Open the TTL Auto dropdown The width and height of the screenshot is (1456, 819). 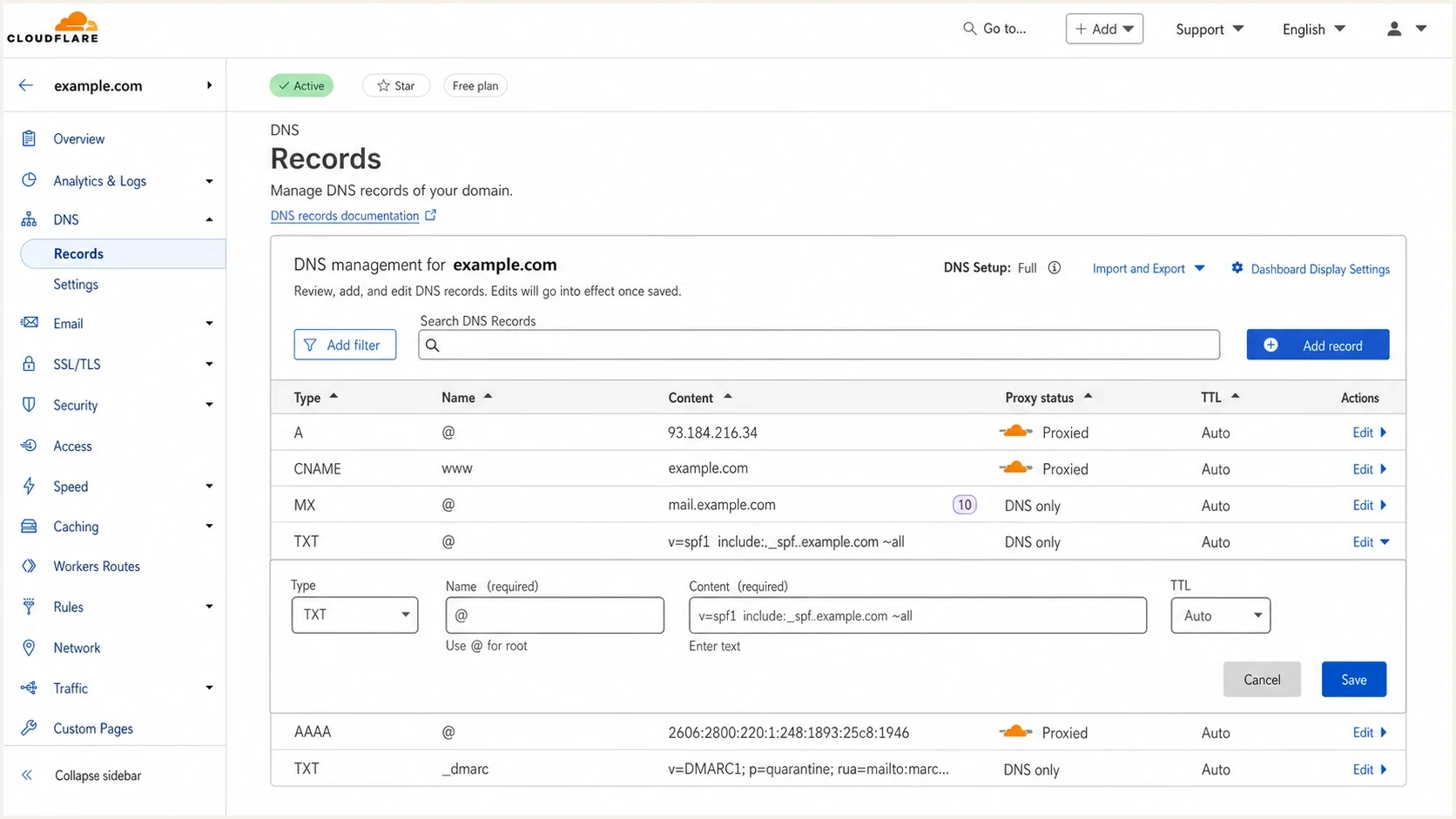(1220, 615)
